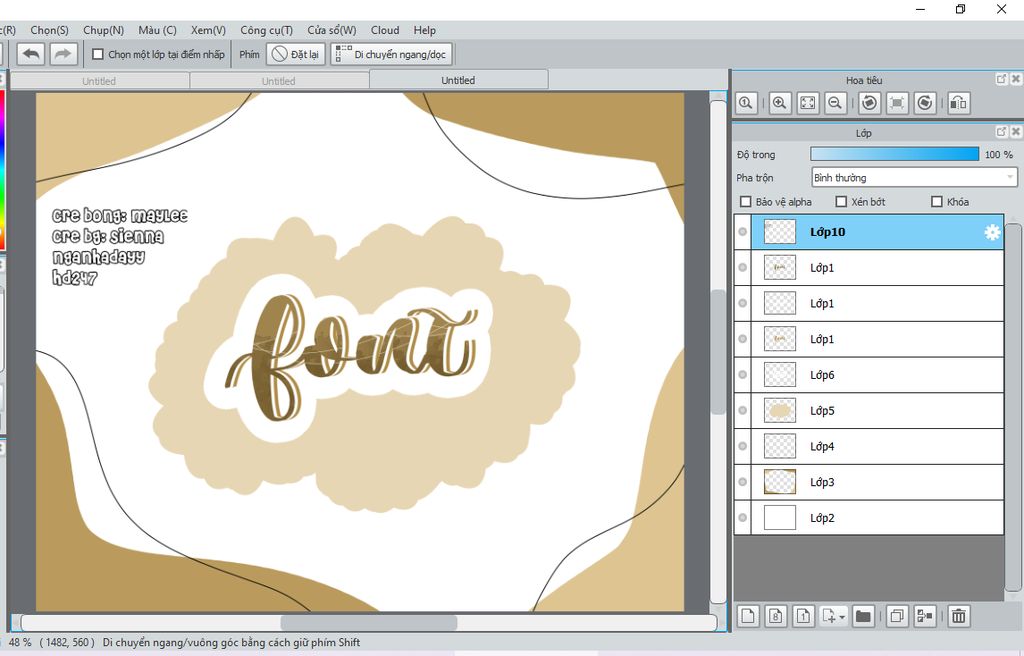Select the Lớp3 layer thumbnail
1024x656 pixels.
(x=780, y=482)
